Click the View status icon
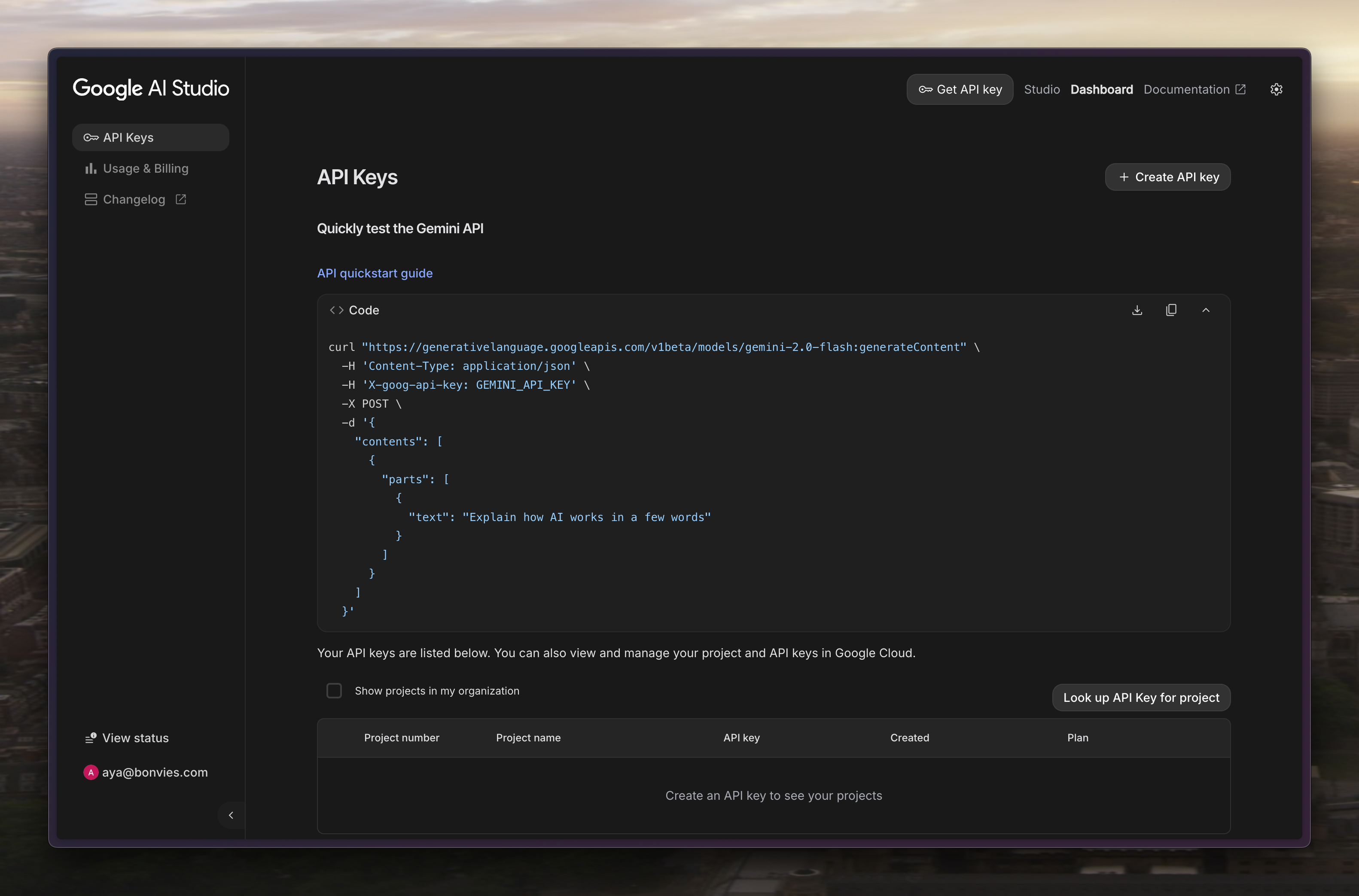 90,738
